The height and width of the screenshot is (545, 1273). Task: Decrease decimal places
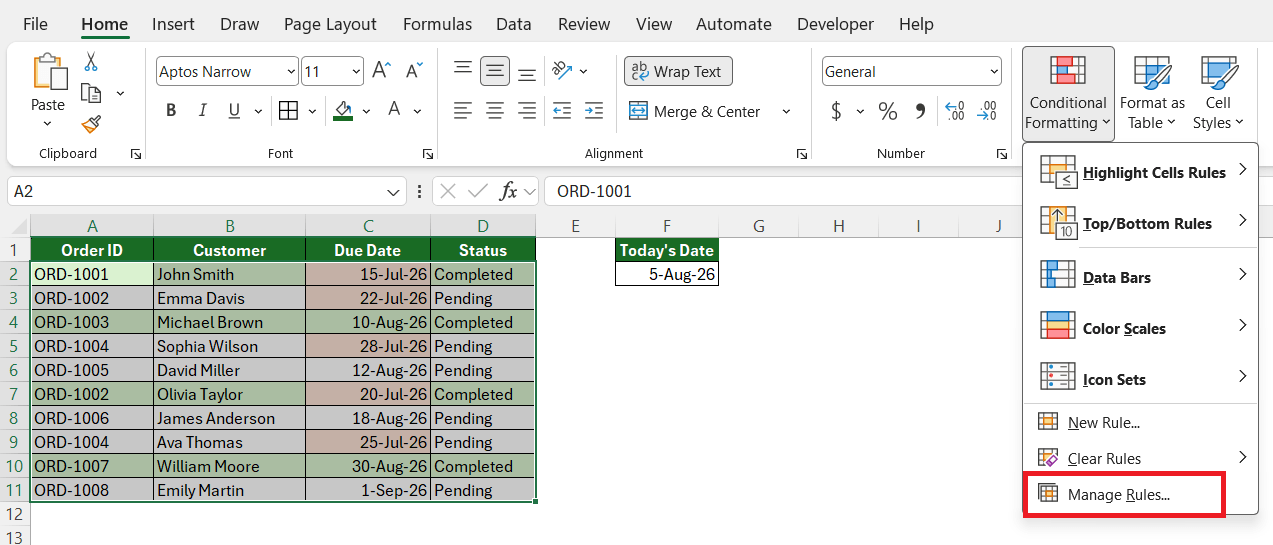click(x=987, y=111)
